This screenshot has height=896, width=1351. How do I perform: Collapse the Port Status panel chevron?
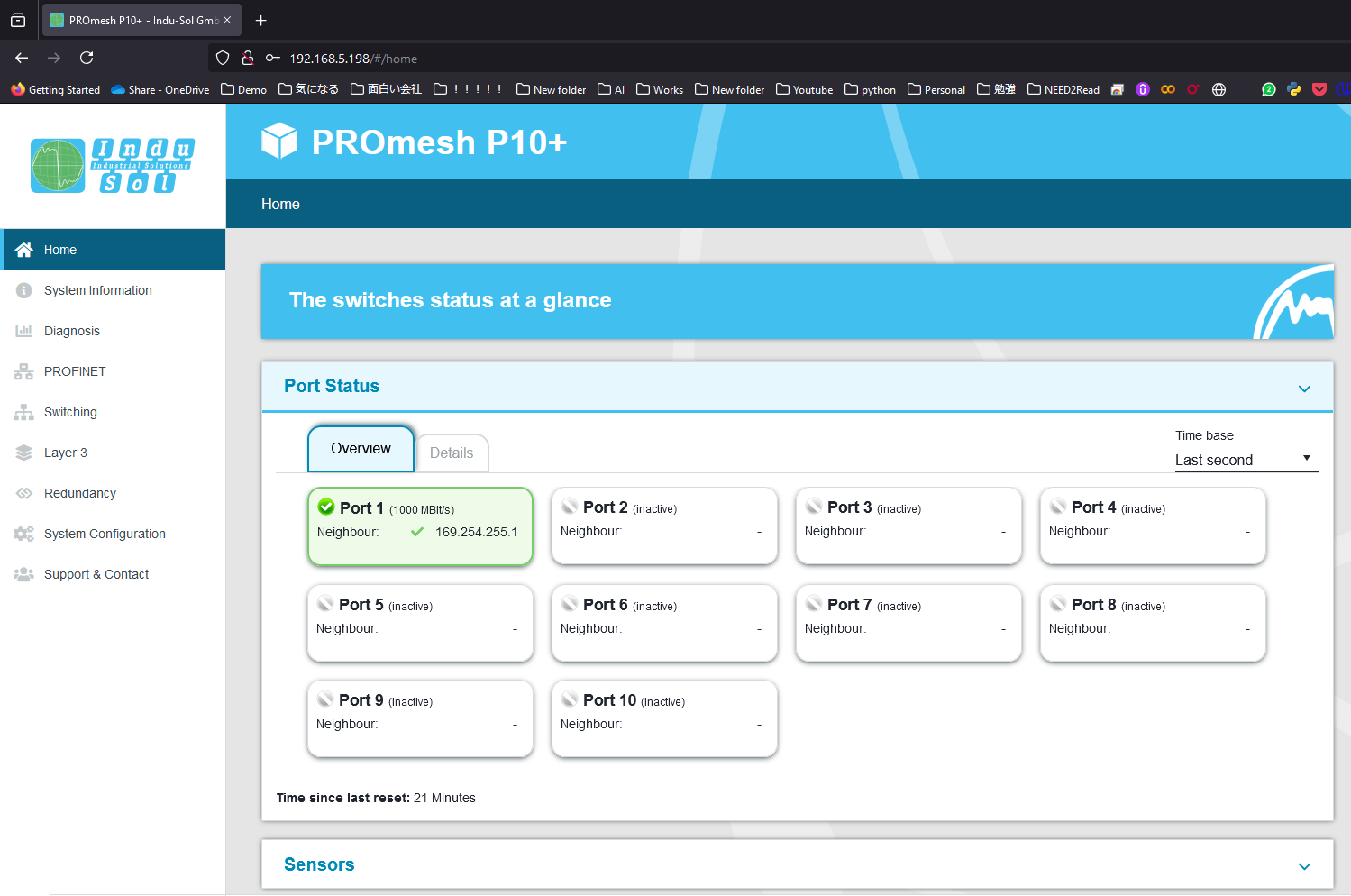pyautogui.click(x=1304, y=389)
